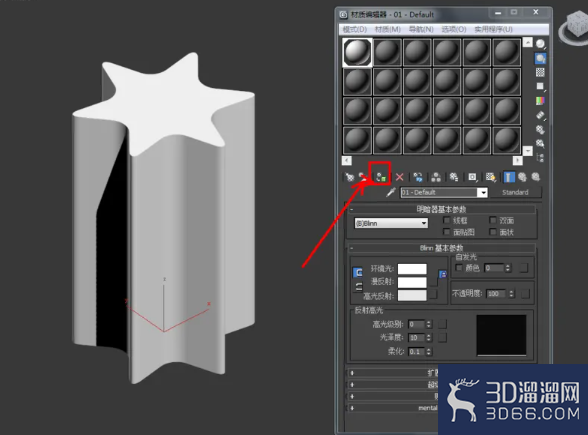
Task: Collapse the Blinn 基本参数 rollout
Action: (441, 248)
